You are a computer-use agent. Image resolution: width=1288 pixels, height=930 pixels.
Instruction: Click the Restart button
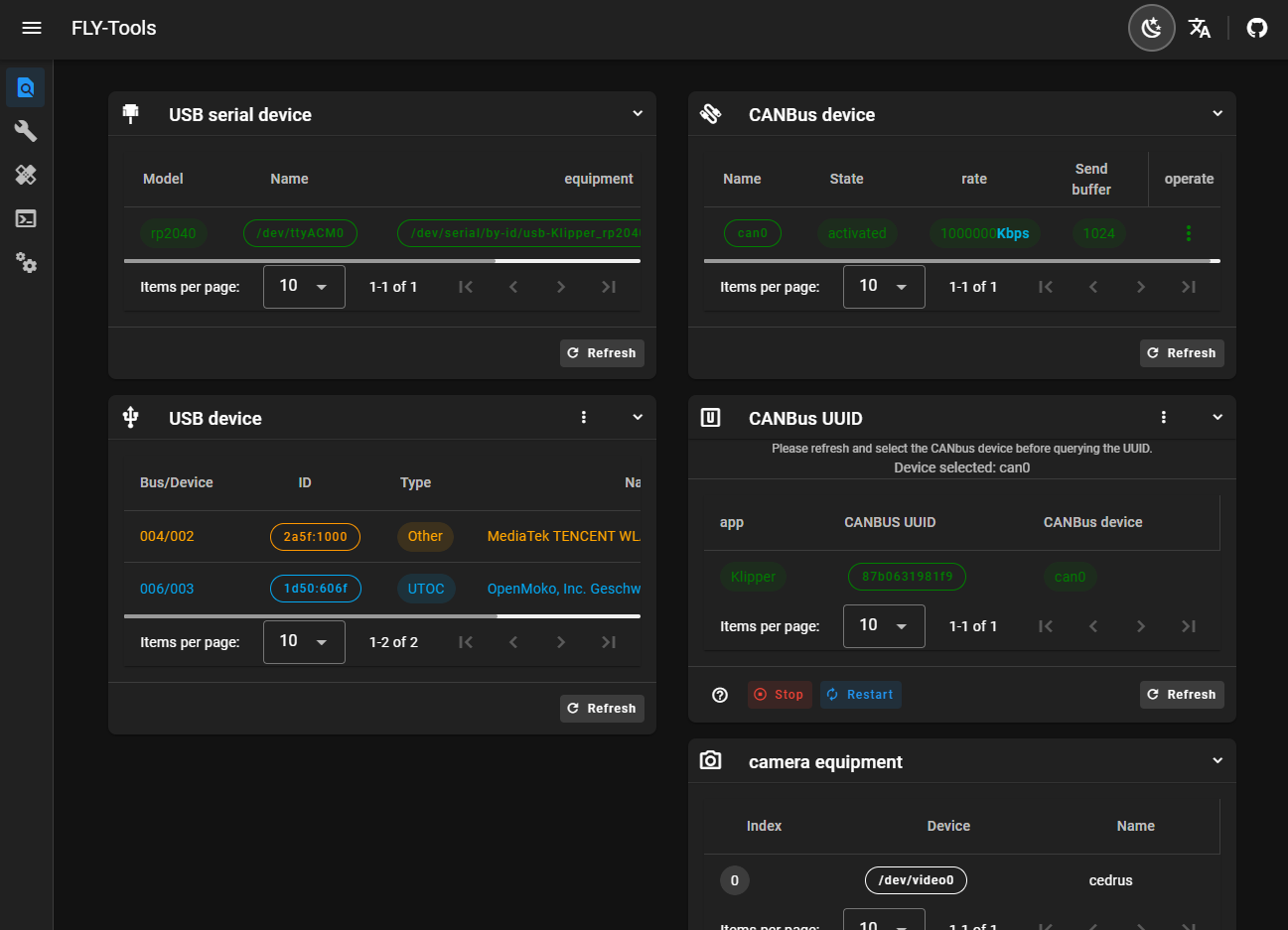[x=860, y=695]
